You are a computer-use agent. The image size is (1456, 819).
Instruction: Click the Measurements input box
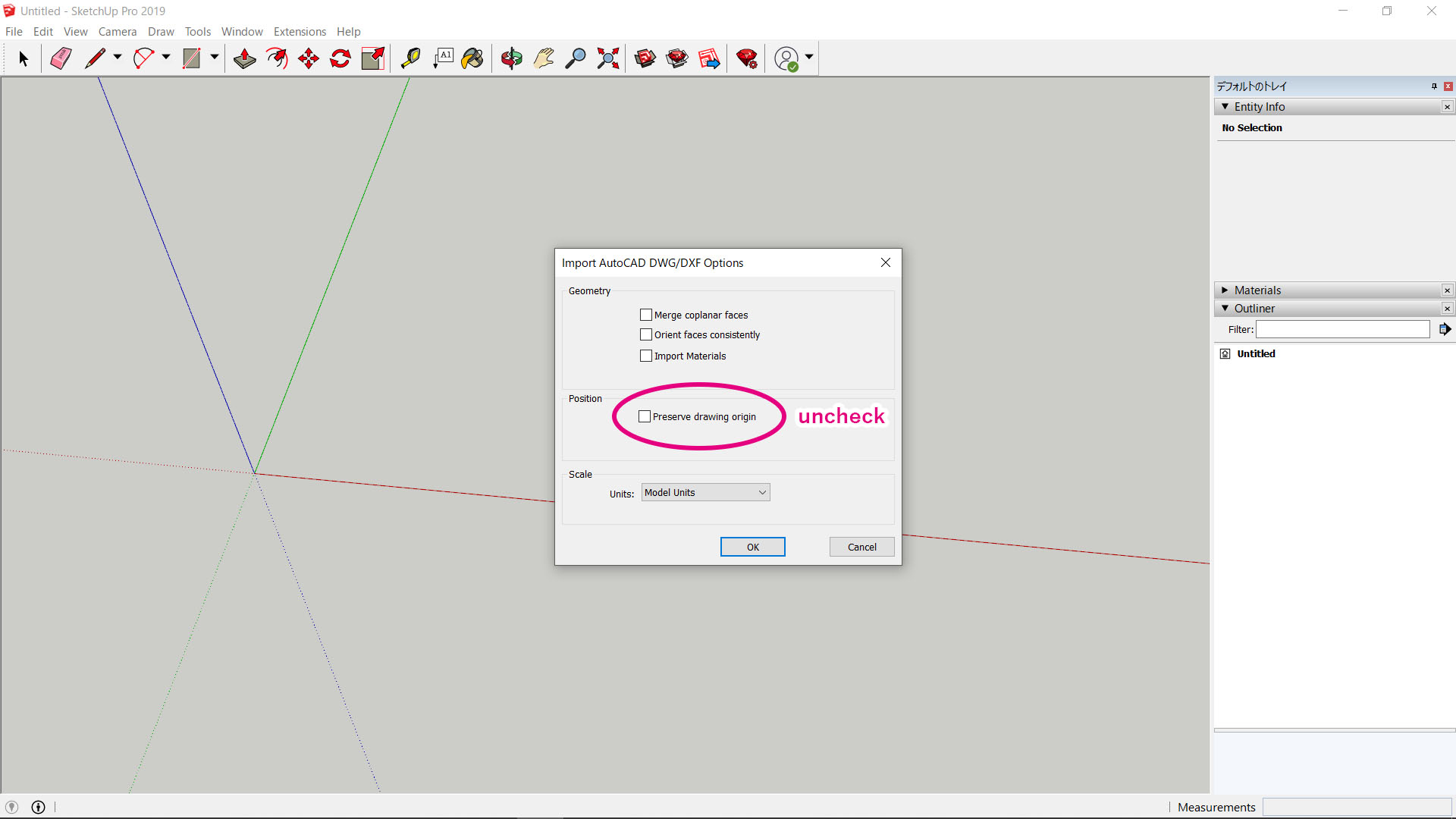coord(1357,807)
